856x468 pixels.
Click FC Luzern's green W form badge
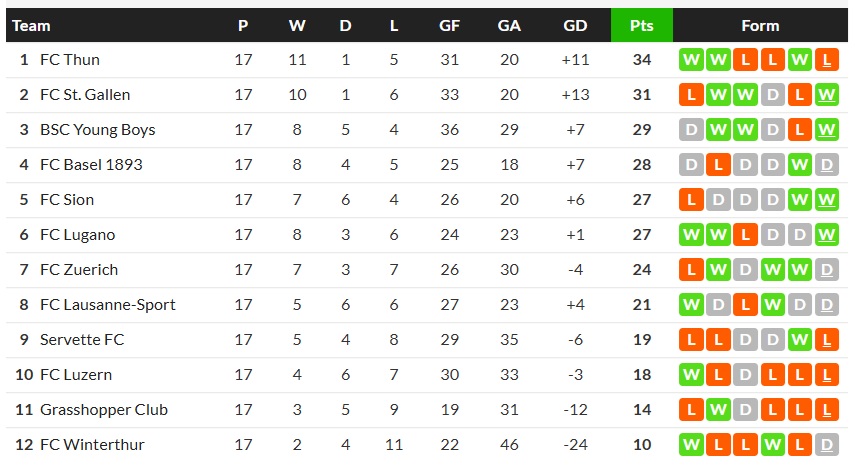[691, 375]
